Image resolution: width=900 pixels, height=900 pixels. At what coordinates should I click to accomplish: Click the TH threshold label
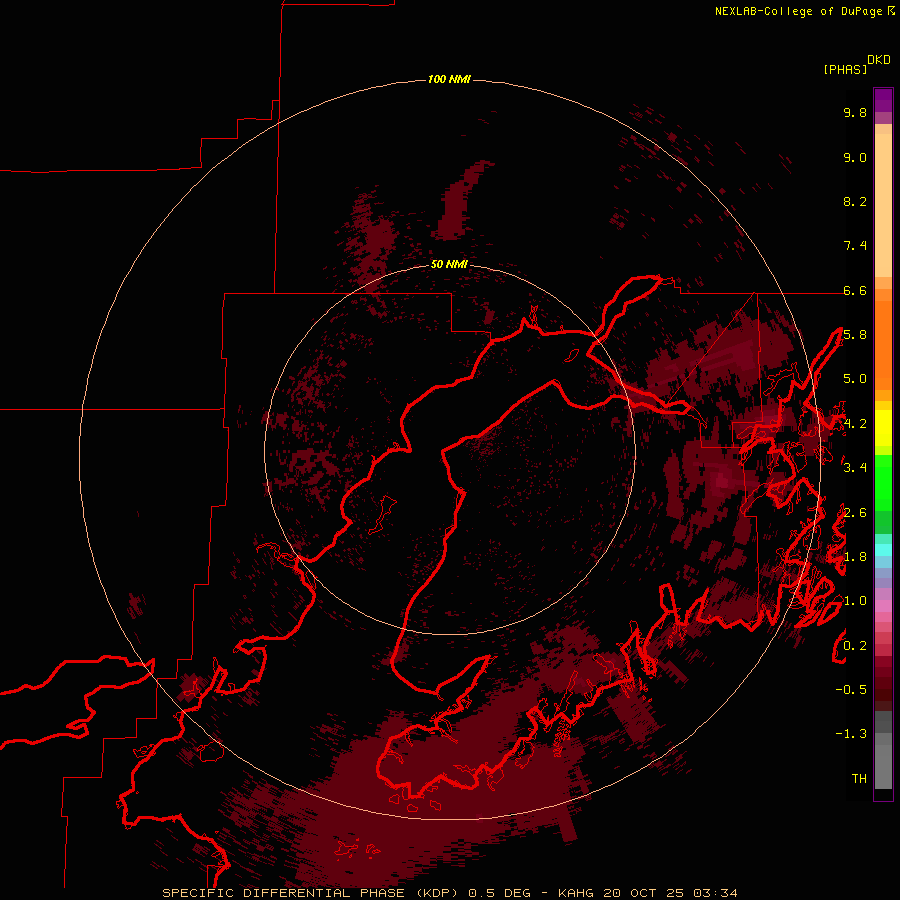coord(859,779)
